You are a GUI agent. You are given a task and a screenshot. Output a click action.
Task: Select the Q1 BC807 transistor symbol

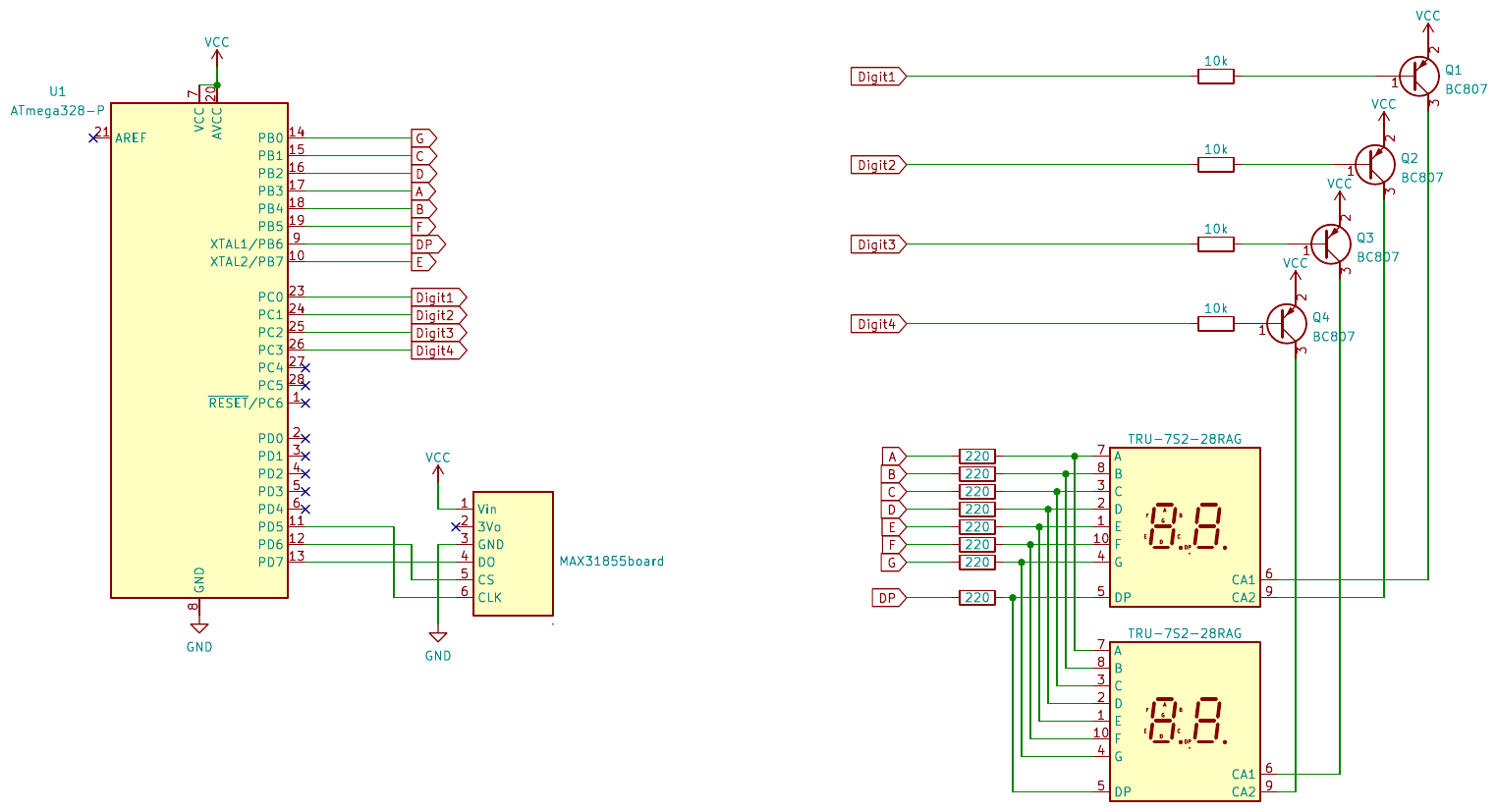[x=1418, y=77]
